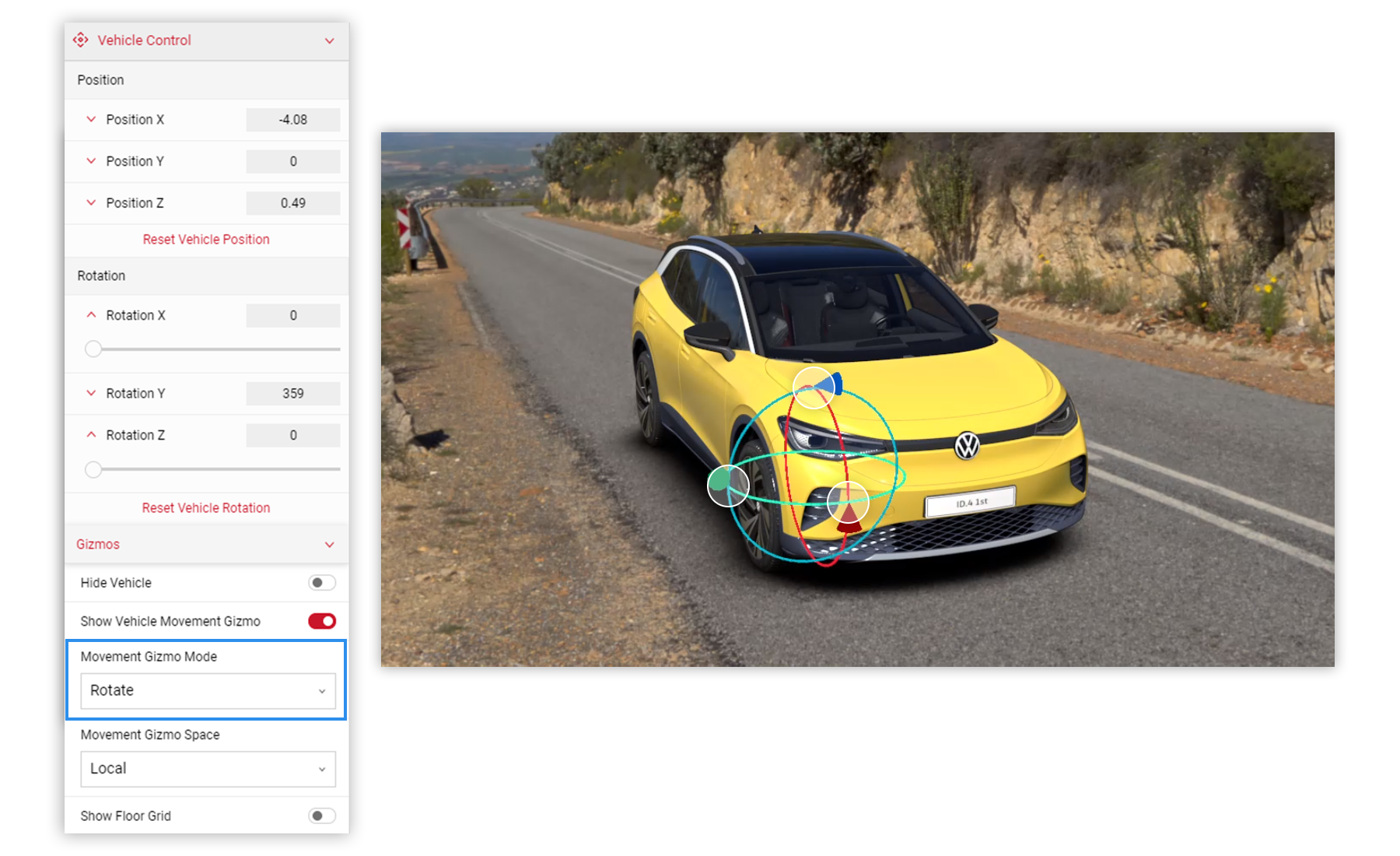Click Reset Vehicle Position link
This screenshot has height=856, width=1400.
[x=206, y=240]
